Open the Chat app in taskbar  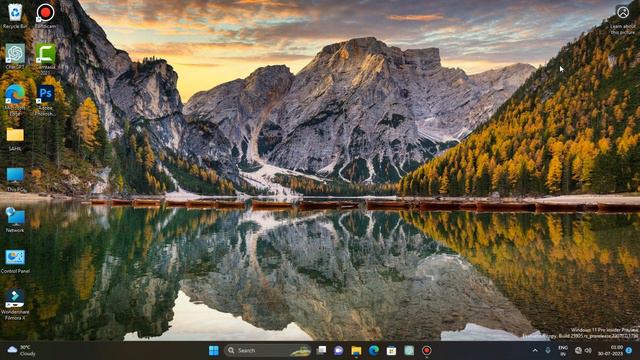(338, 351)
